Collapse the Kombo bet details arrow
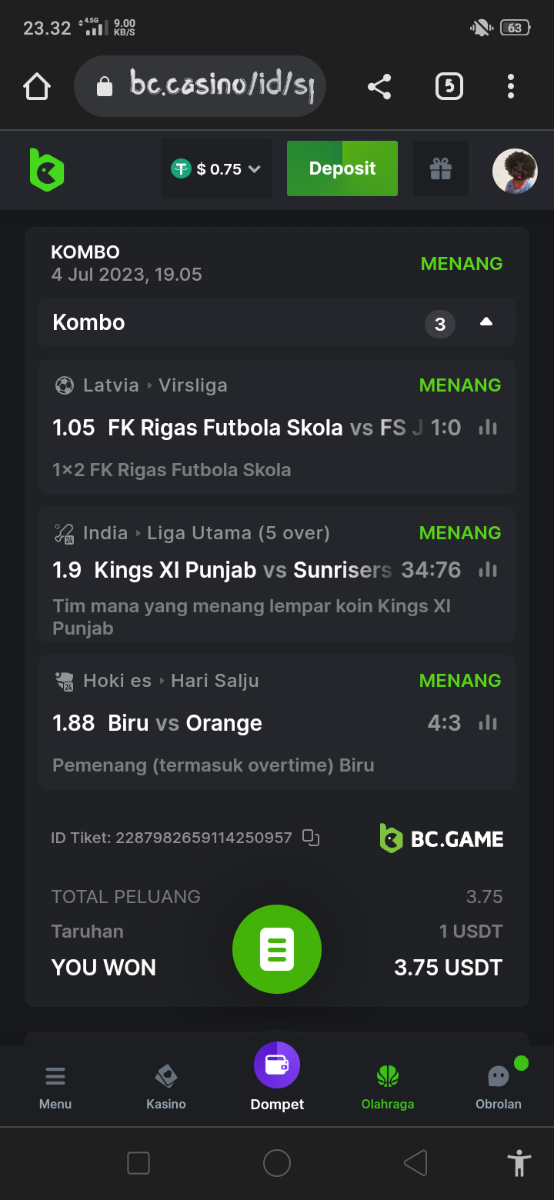The image size is (554, 1200). click(x=486, y=322)
